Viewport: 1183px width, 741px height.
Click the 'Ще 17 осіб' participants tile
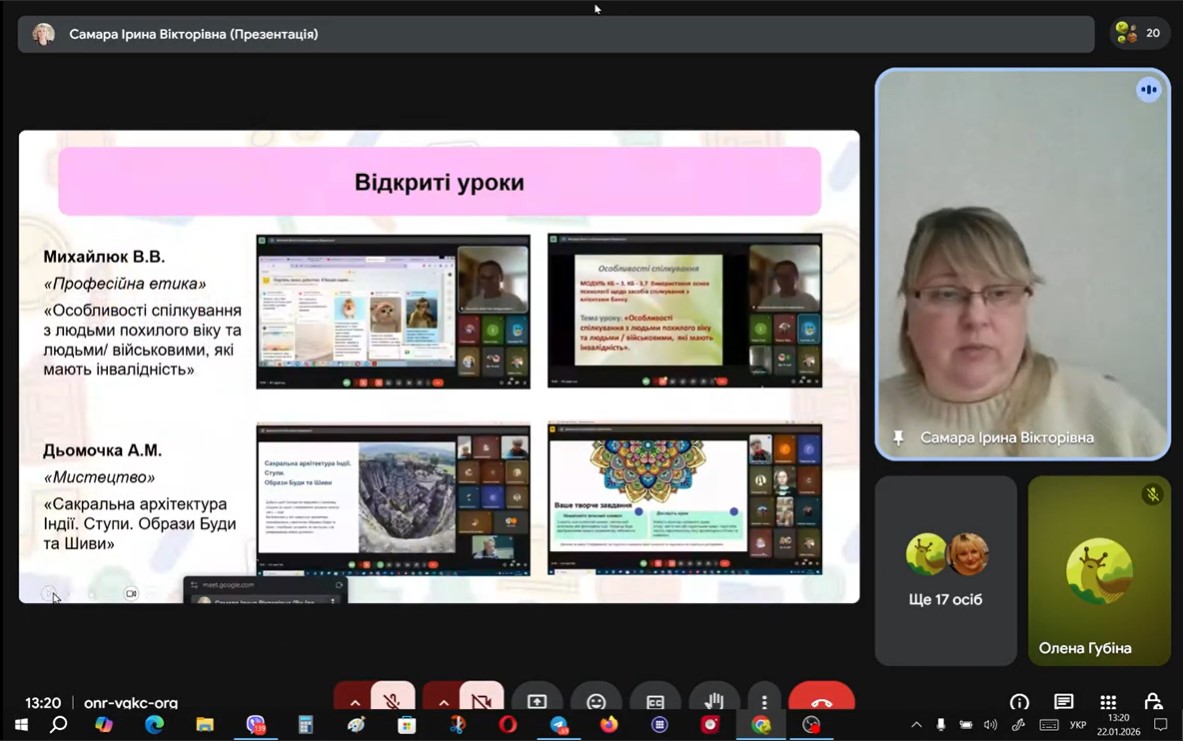tap(945, 570)
